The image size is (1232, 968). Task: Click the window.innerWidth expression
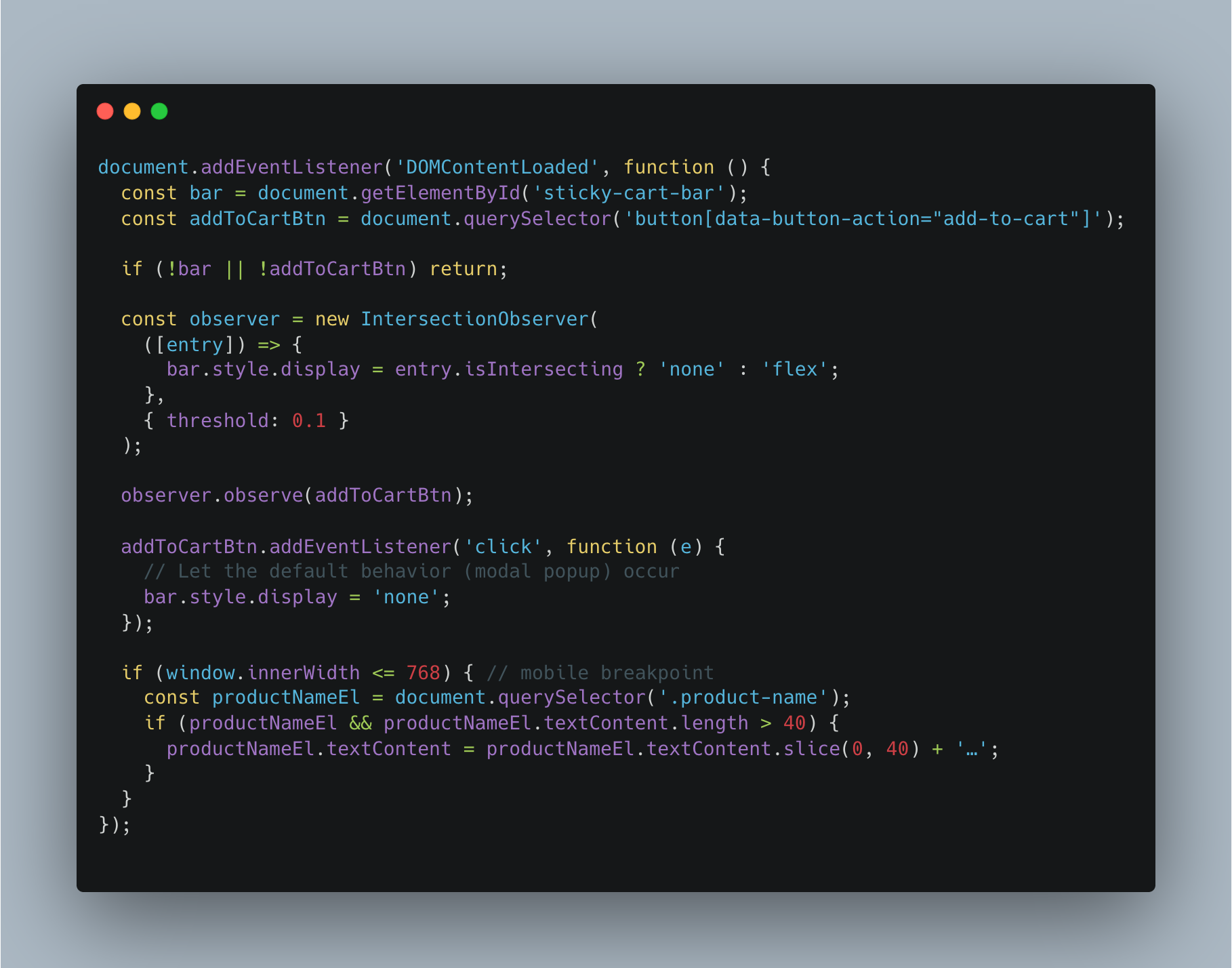[263, 673]
